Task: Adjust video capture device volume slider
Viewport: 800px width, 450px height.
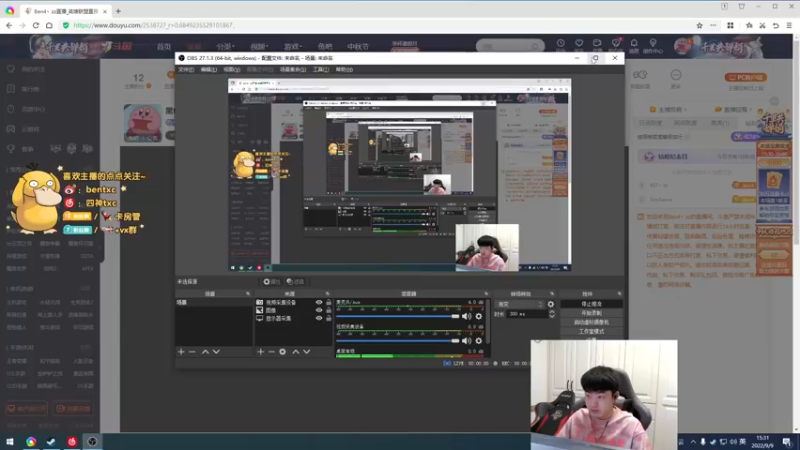Action: click(398, 340)
